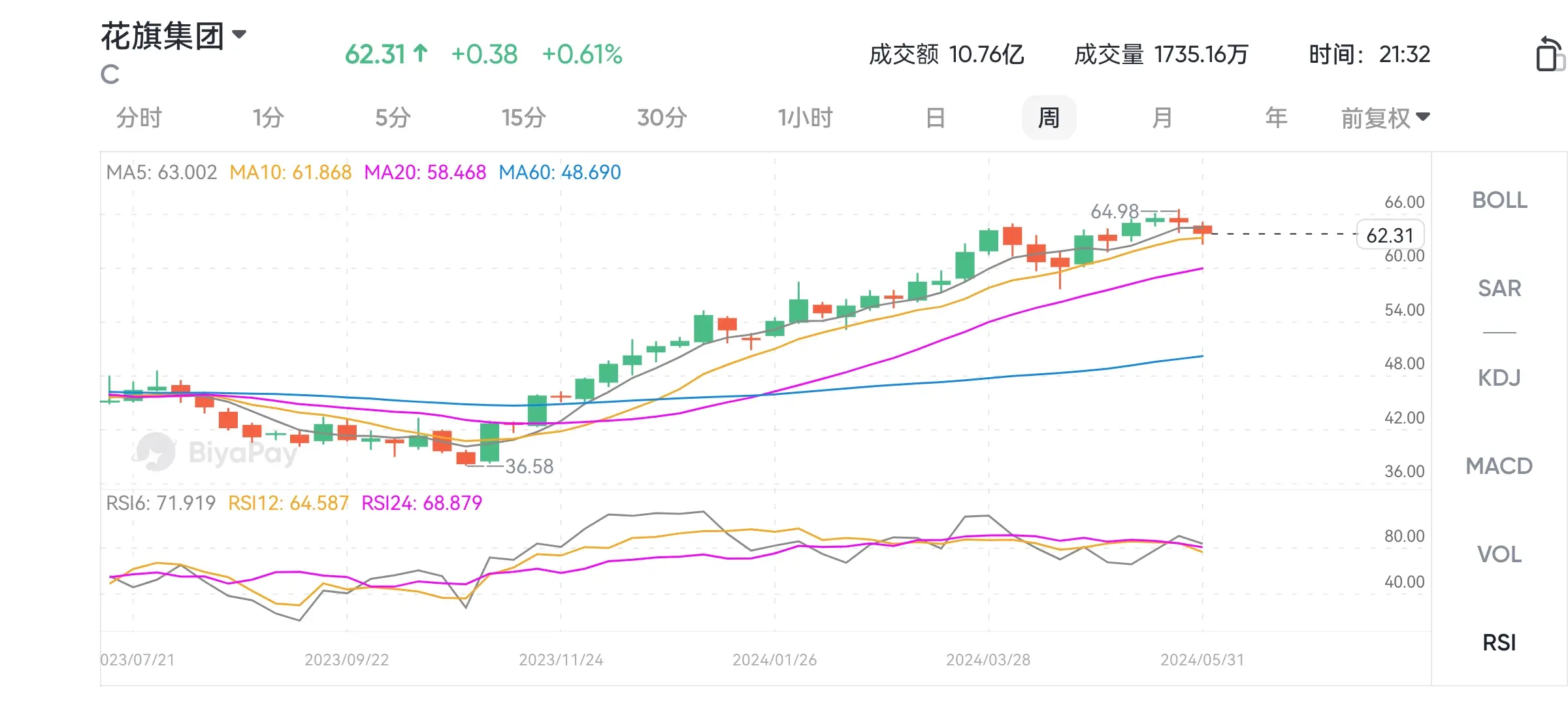1568x706 pixels.
Task: Click the 2024/05/31 date axis label
Action: tap(1202, 660)
